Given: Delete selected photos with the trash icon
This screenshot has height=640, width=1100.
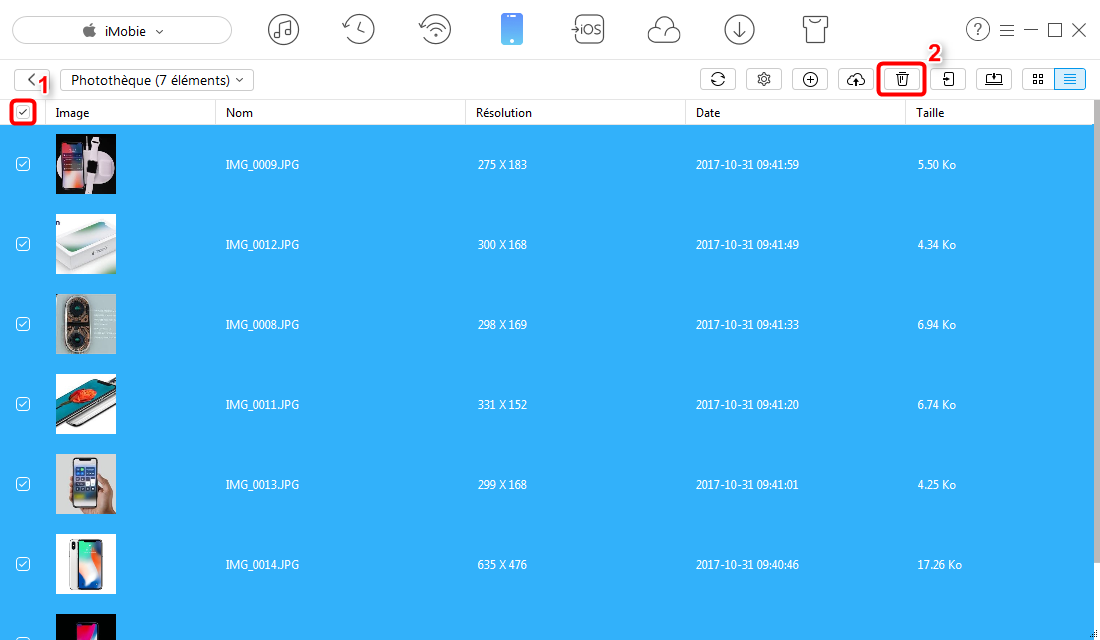Looking at the screenshot, I should click(902, 79).
